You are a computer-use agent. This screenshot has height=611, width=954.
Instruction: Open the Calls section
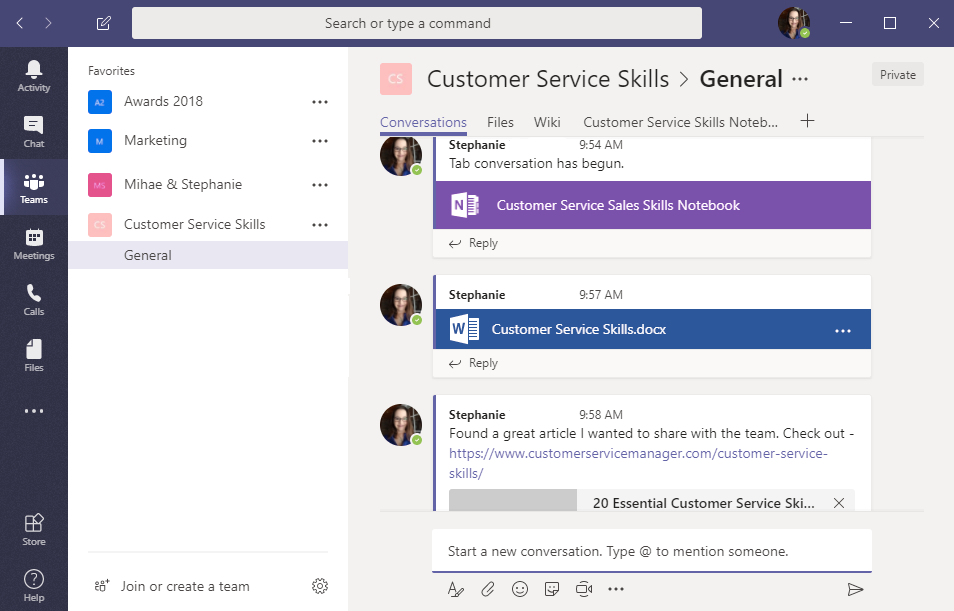(33, 300)
